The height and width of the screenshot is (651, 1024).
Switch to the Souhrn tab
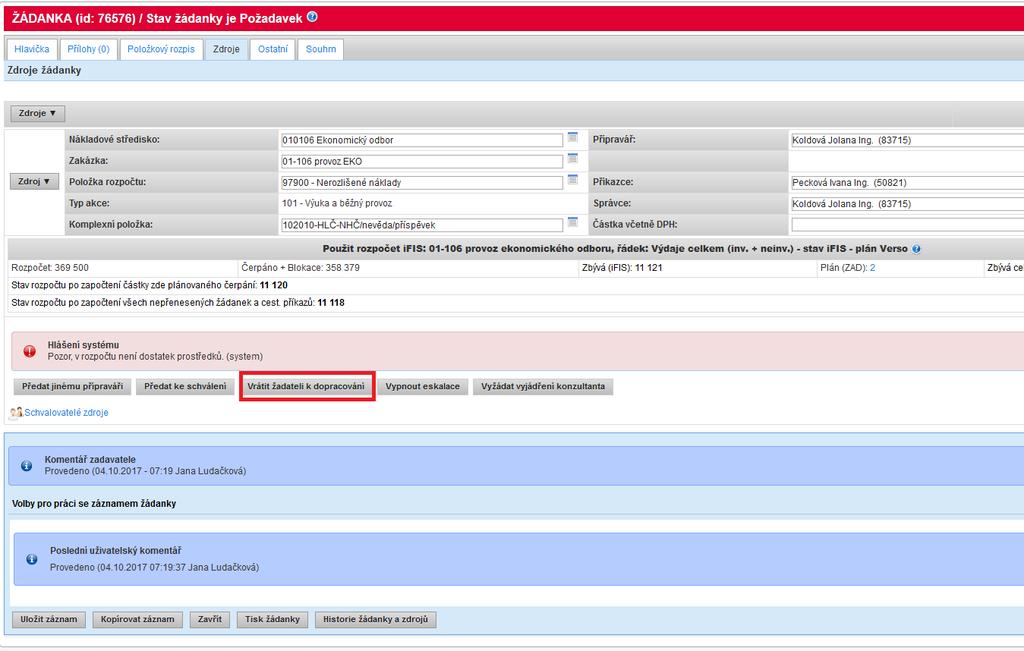point(321,49)
